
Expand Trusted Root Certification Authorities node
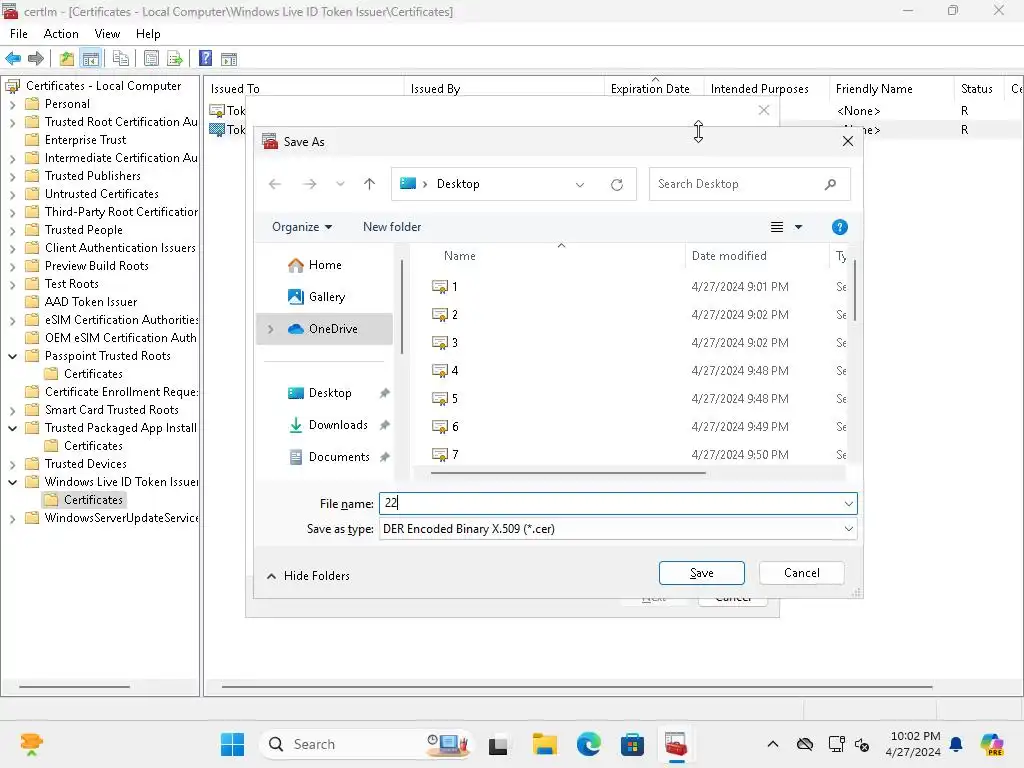(x=12, y=122)
